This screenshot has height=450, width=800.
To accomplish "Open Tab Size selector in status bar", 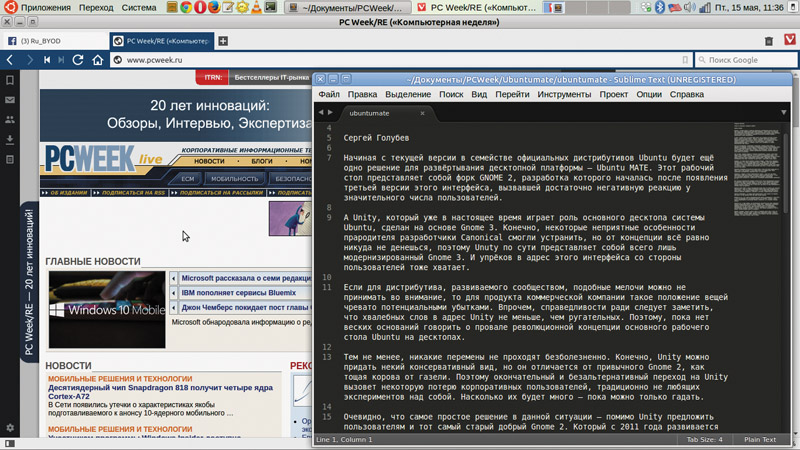I will [x=704, y=439].
